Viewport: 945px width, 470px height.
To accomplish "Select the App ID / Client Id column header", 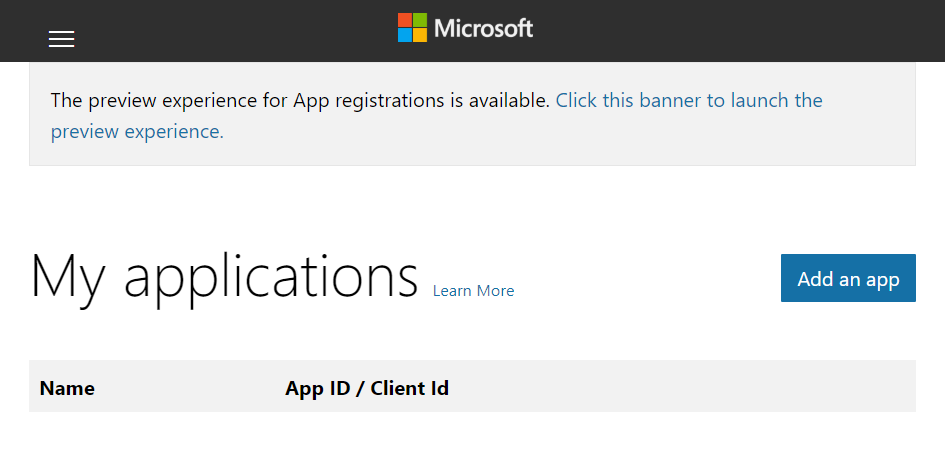I will coord(366,388).
